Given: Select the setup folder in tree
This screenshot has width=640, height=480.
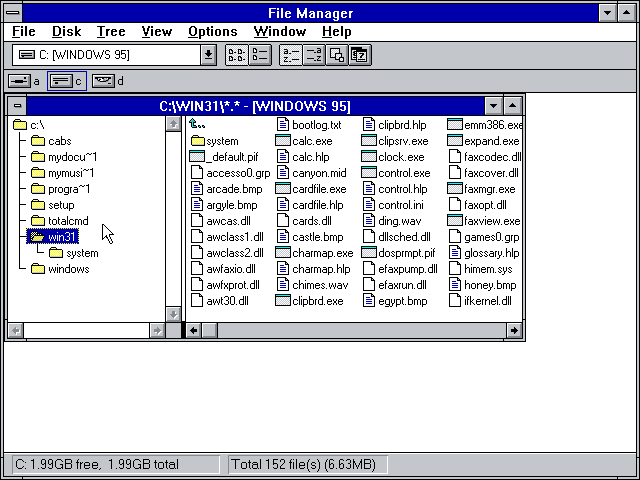Looking at the screenshot, I should (x=53, y=205).
